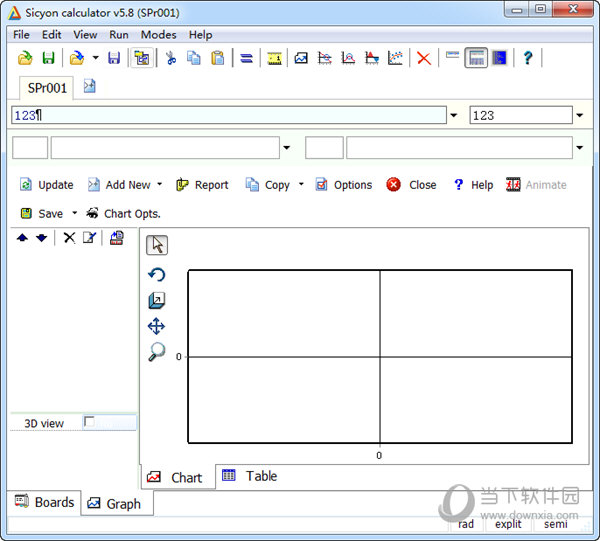Click the rotate chart tool icon

[x=157, y=274]
